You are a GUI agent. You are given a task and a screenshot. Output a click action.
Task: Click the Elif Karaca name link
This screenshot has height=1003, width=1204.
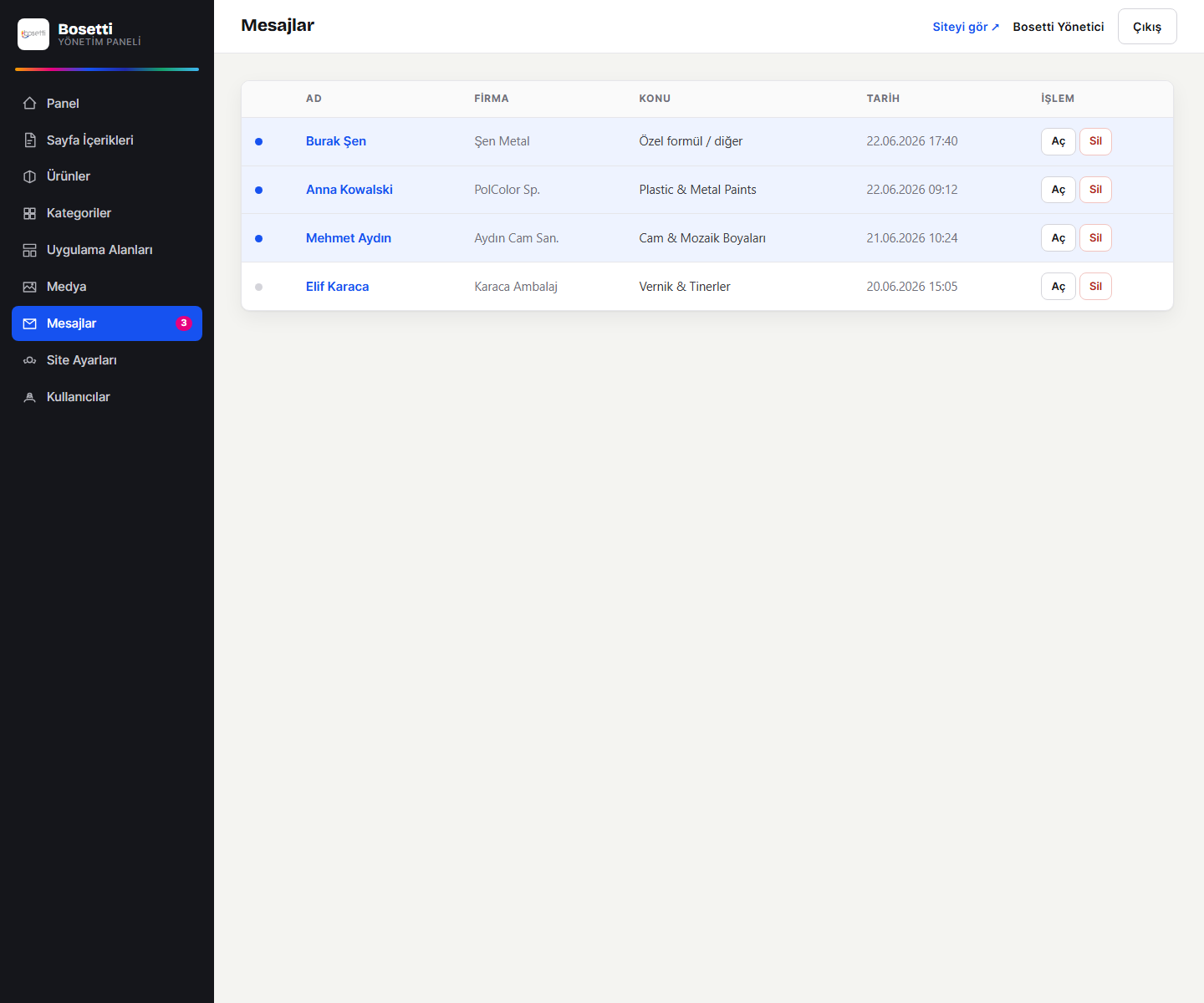tap(337, 287)
